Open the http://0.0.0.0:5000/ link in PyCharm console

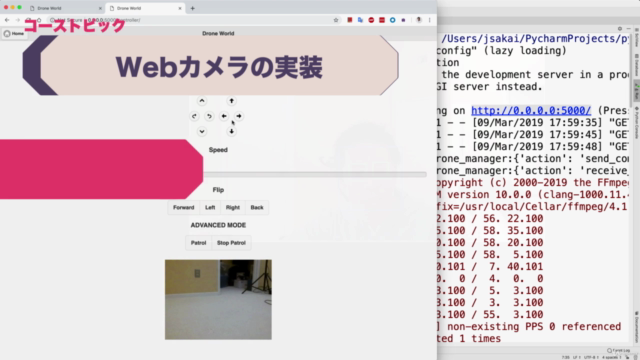coord(531,111)
